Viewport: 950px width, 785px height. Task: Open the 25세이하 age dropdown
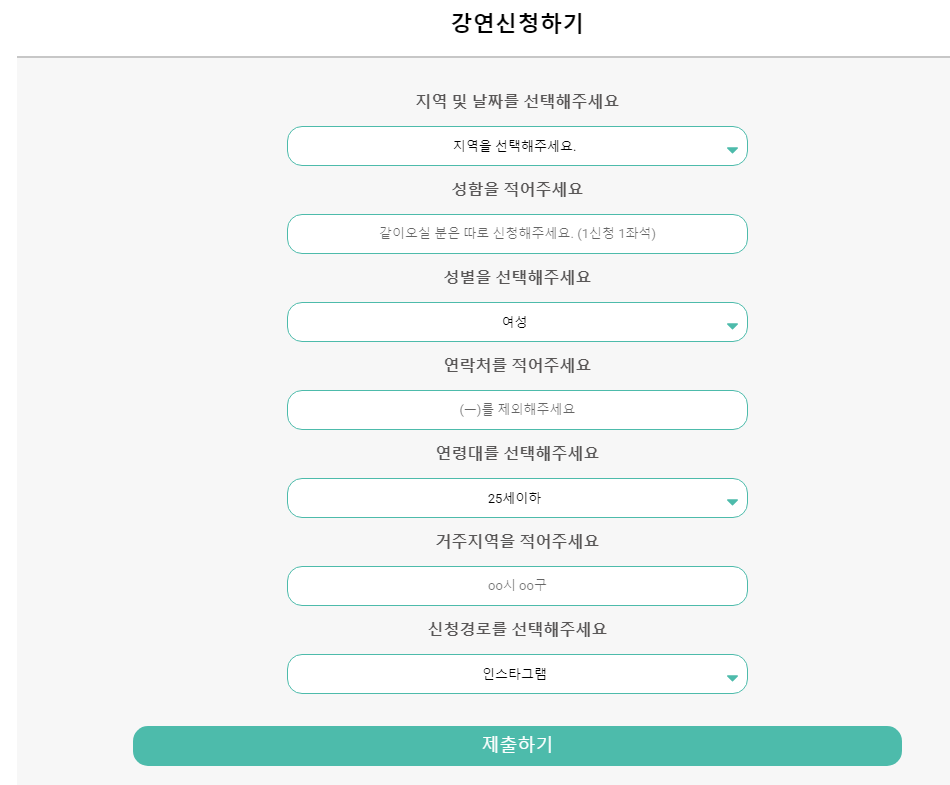coord(517,498)
